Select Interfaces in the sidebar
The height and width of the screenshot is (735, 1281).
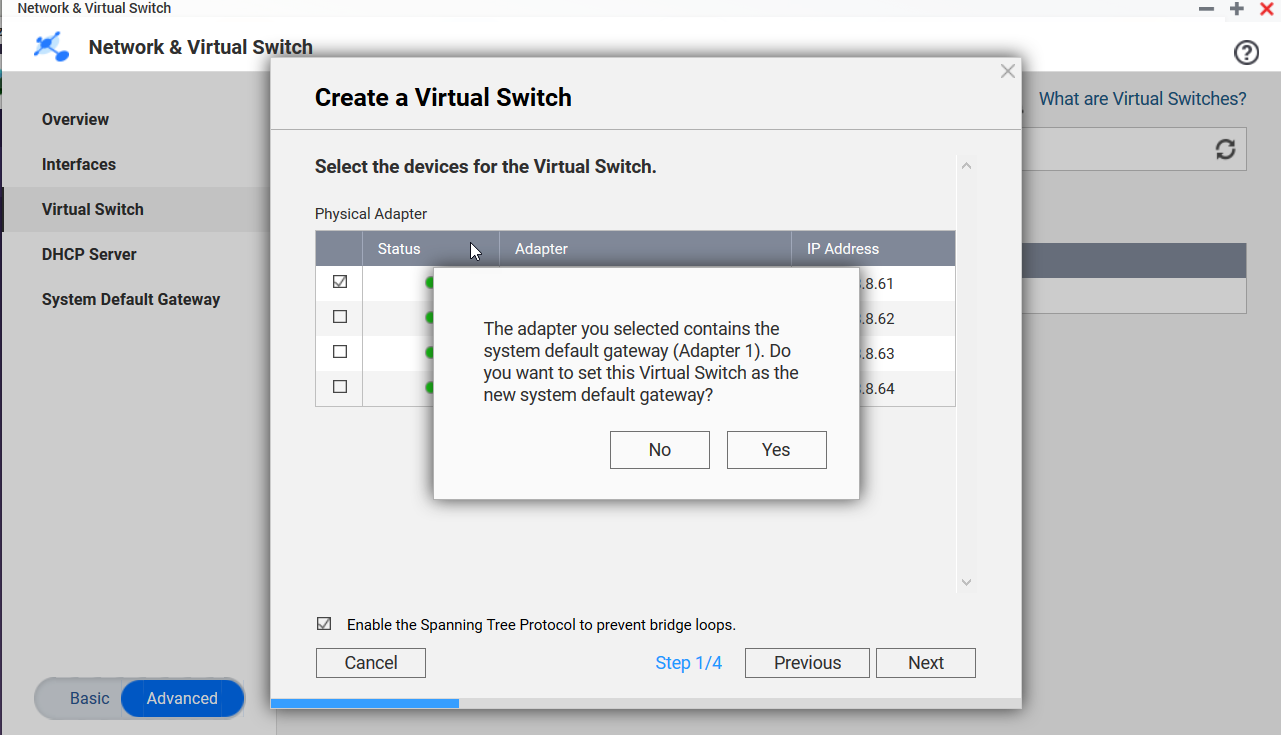pos(78,164)
